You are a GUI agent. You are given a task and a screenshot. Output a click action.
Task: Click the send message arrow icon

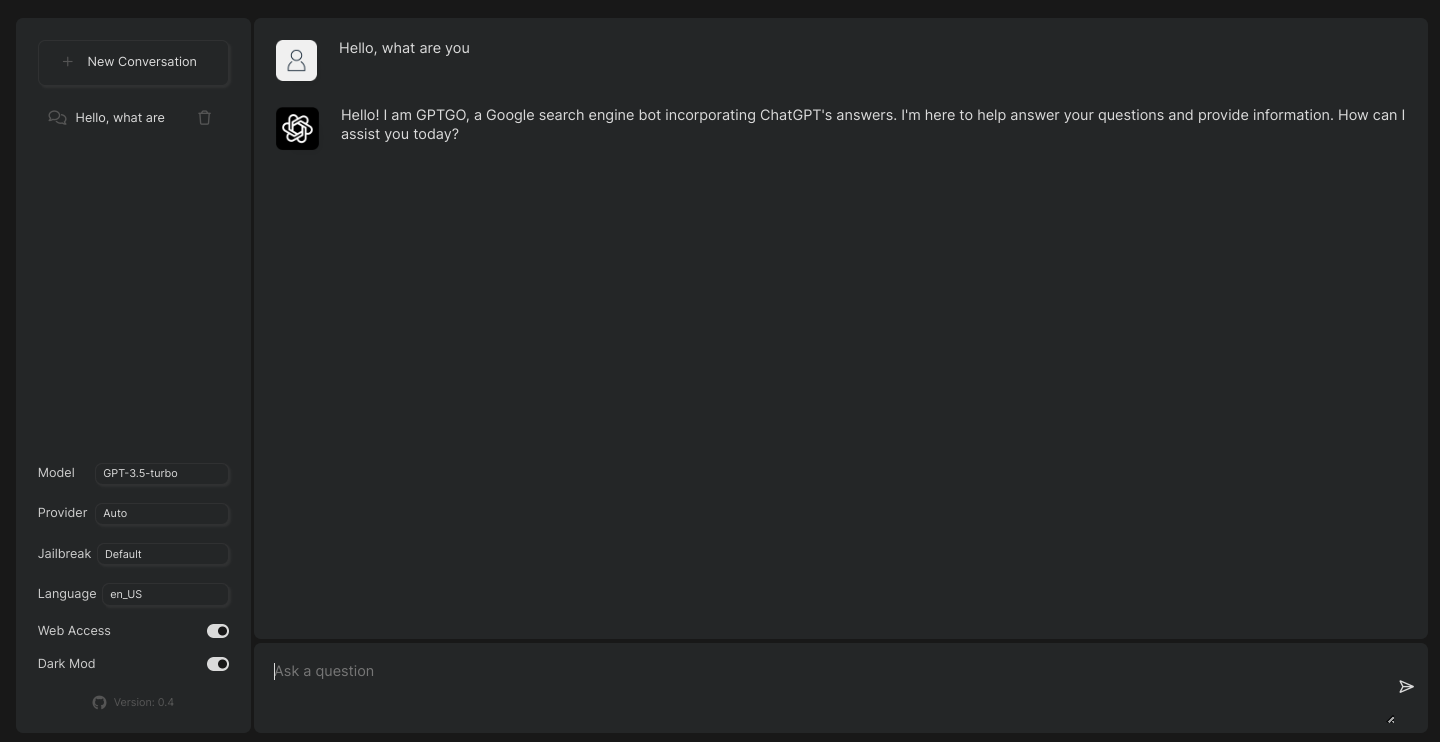click(1406, 687)
